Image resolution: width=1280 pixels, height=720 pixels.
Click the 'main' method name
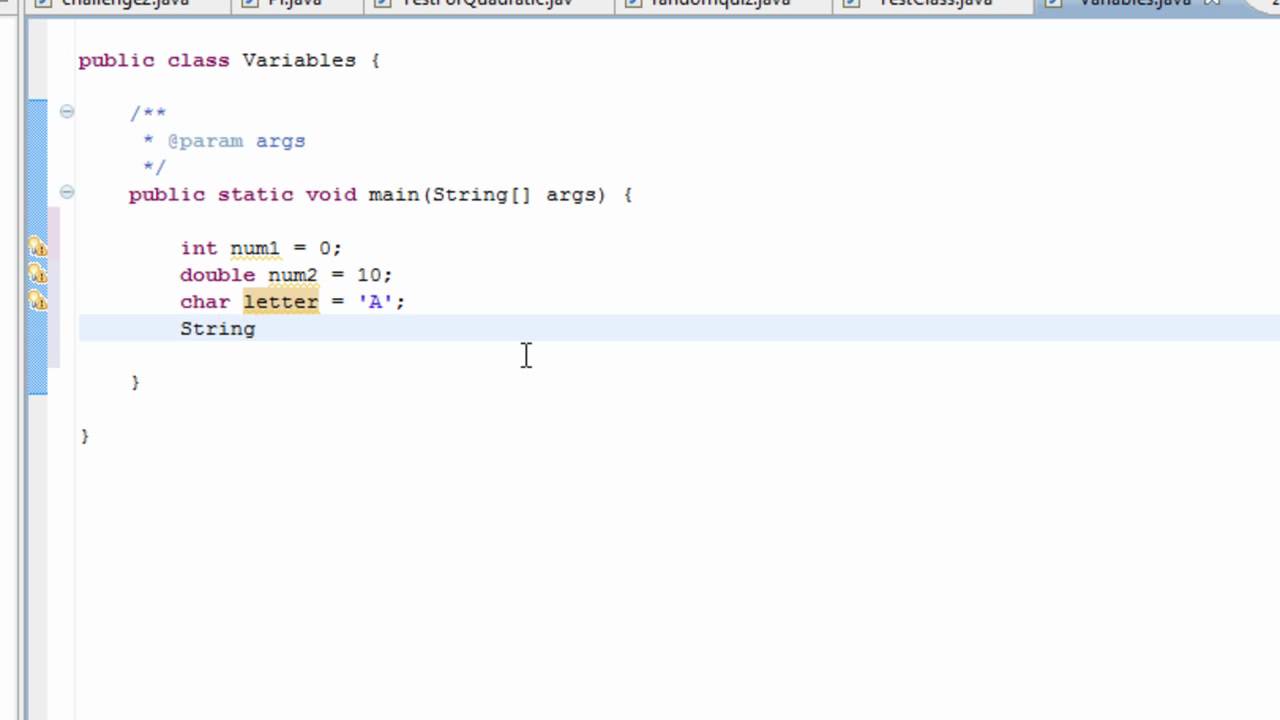tap(394, 194)
